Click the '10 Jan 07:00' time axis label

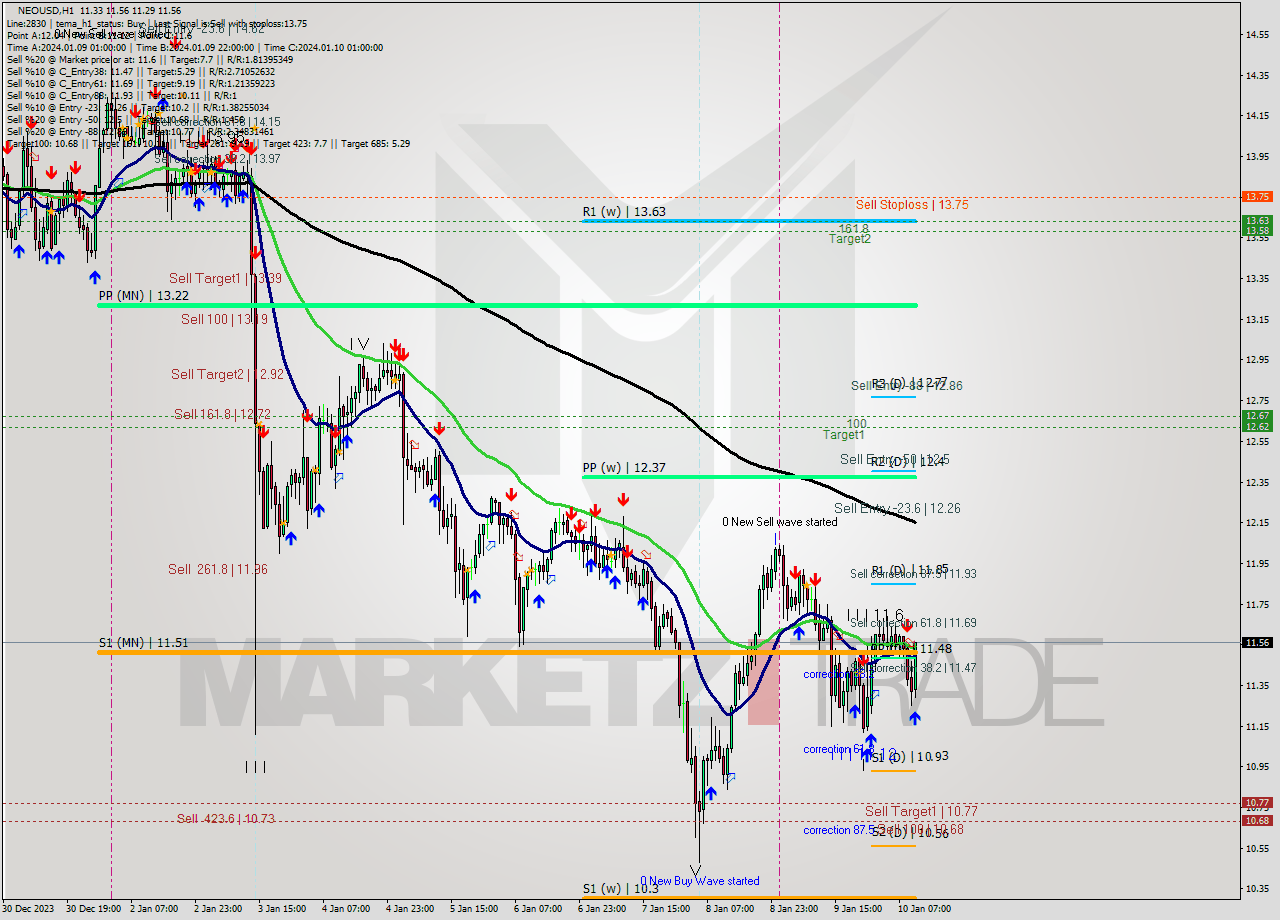point(924,909)
